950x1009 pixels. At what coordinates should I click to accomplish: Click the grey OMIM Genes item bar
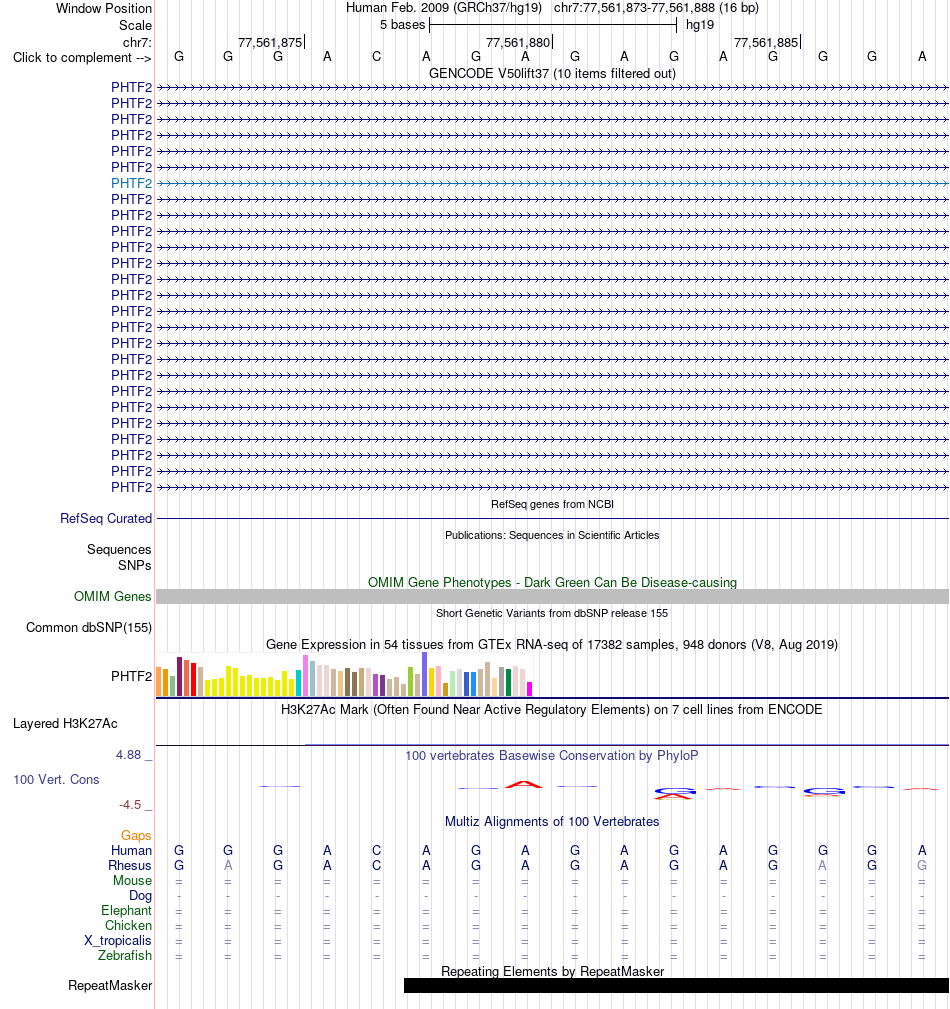tap(553, 597)
